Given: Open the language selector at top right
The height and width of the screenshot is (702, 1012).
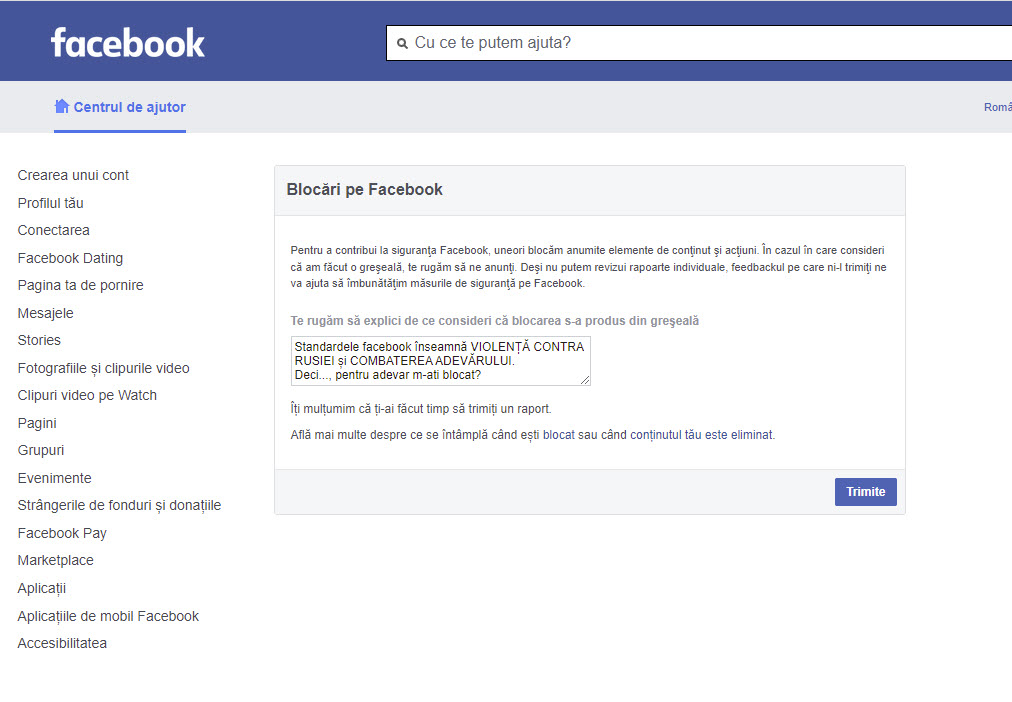Looking at the screenshot, I should (x=998, y=107).
